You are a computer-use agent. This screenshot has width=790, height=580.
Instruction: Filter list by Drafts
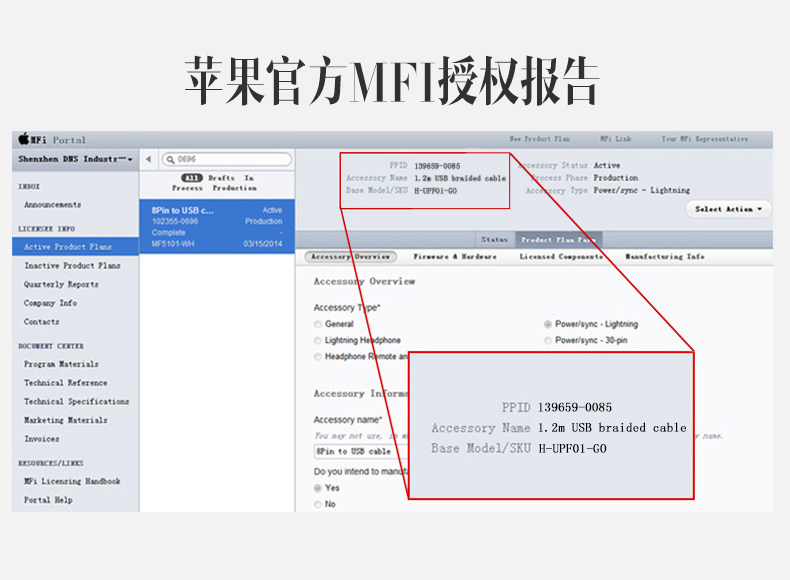221,178
